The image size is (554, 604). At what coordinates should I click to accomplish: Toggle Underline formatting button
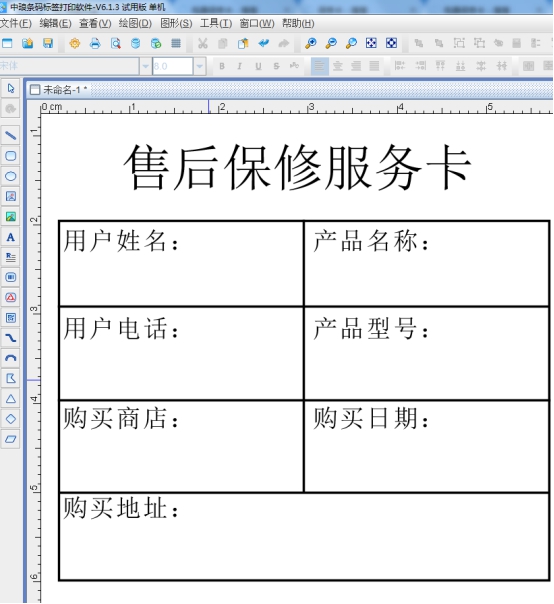coord(258,66)
